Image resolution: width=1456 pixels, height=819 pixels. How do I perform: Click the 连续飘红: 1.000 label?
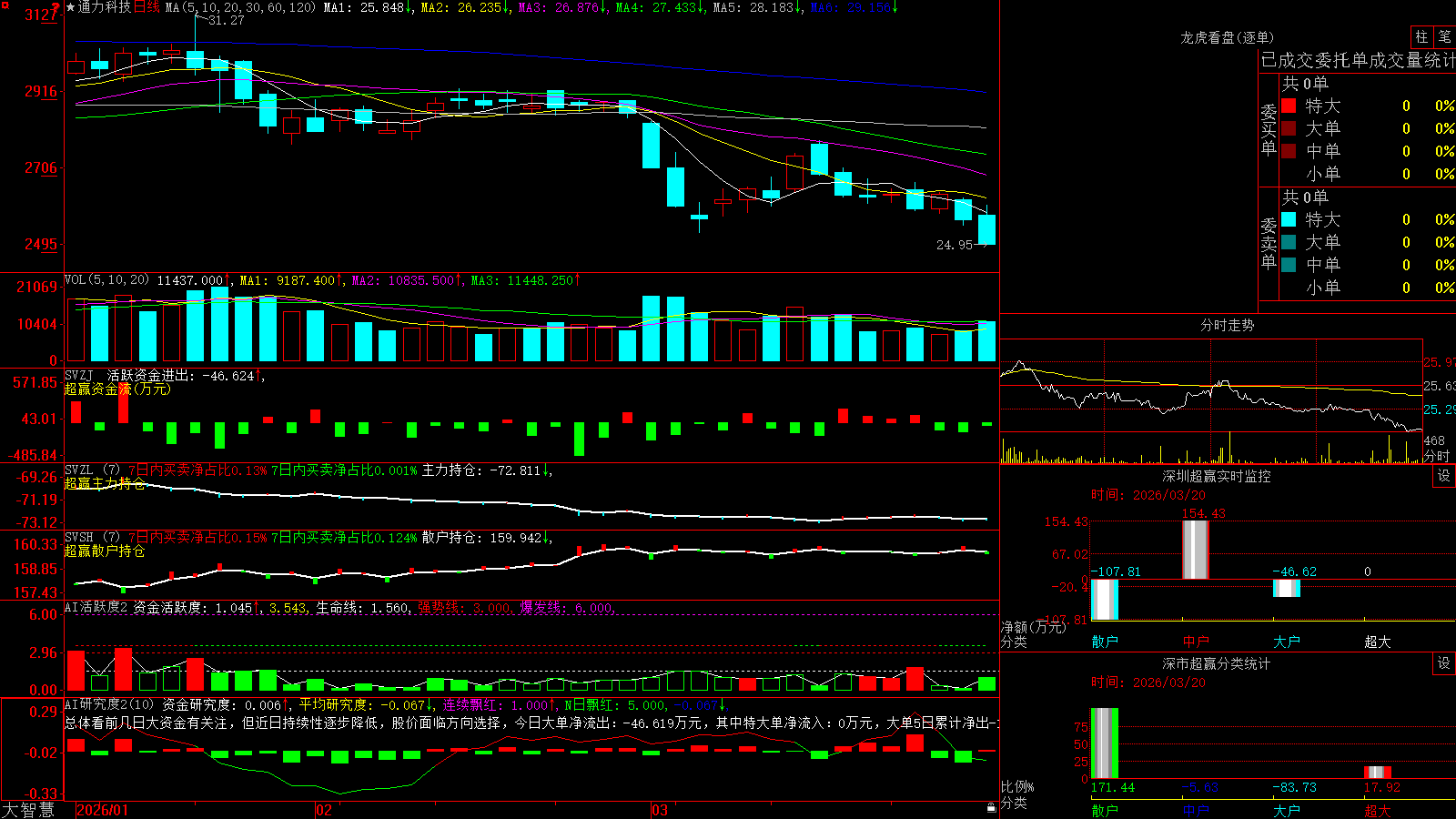pos(499,704)
